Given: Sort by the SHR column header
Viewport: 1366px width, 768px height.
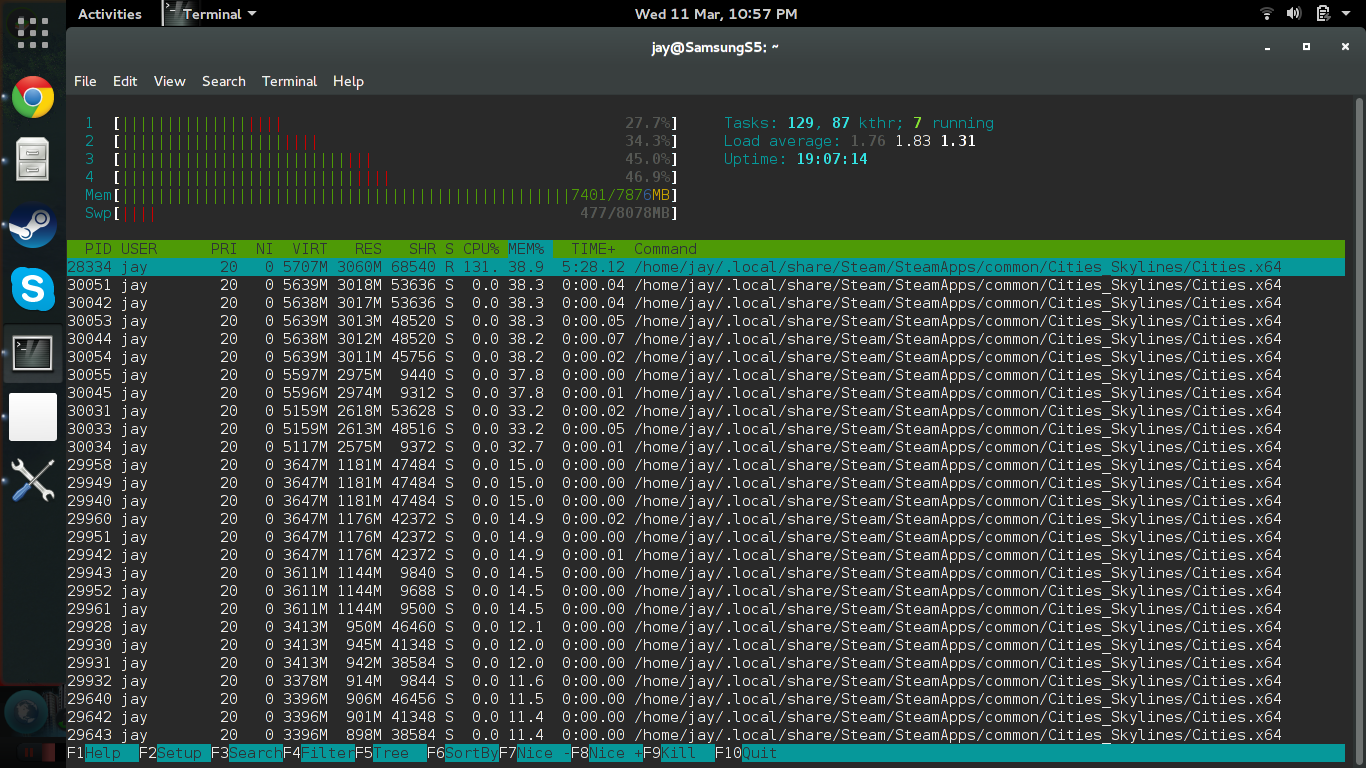Looking at the screenshot, I should tap(422, 249).
